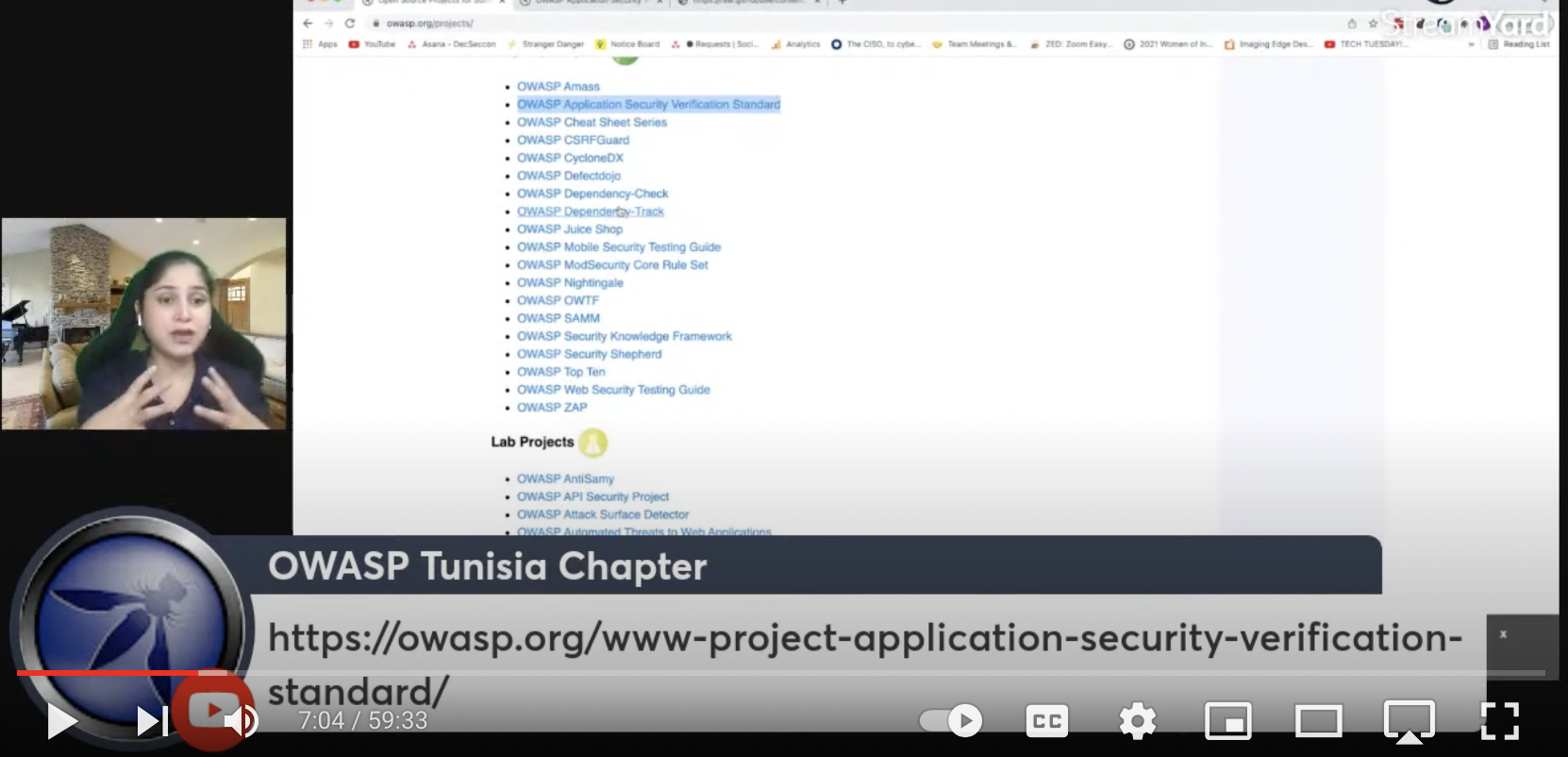Open the Asana - DecSeccon bookmark
The height and width of the screenshot is (757, 1568).
[x=452, y=44]
